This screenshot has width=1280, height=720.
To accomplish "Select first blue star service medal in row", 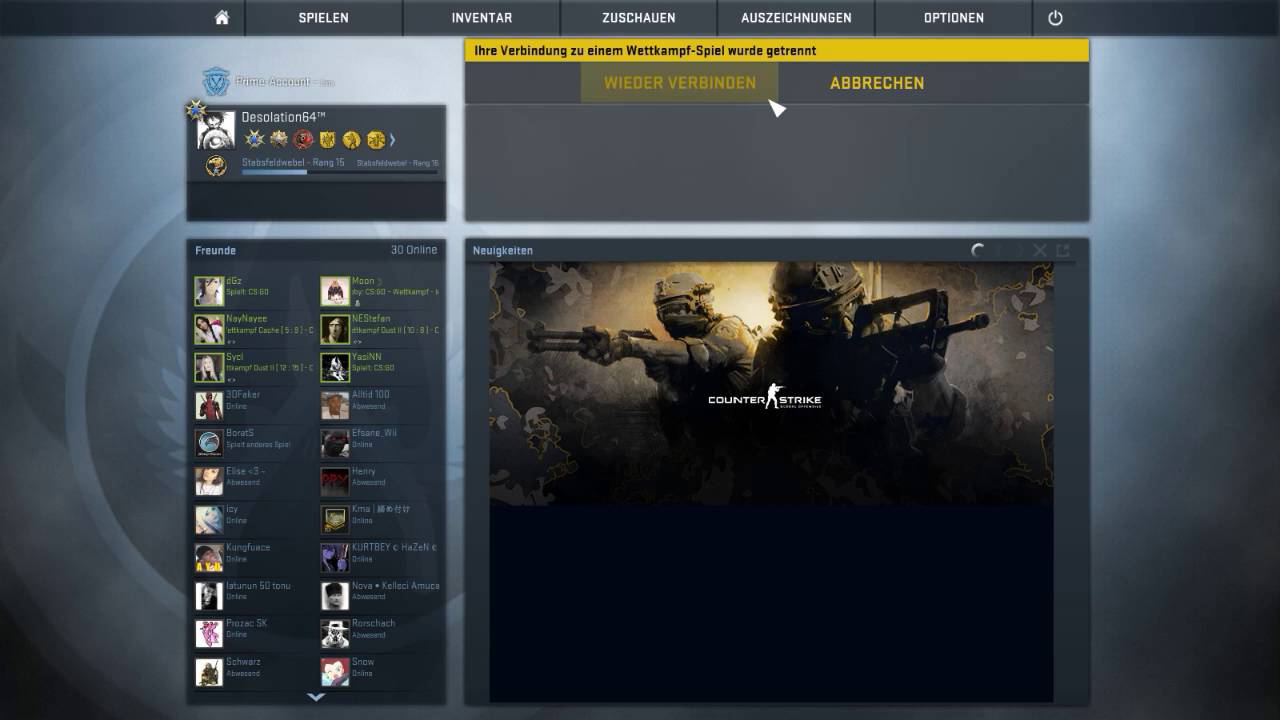I will 254,139.
